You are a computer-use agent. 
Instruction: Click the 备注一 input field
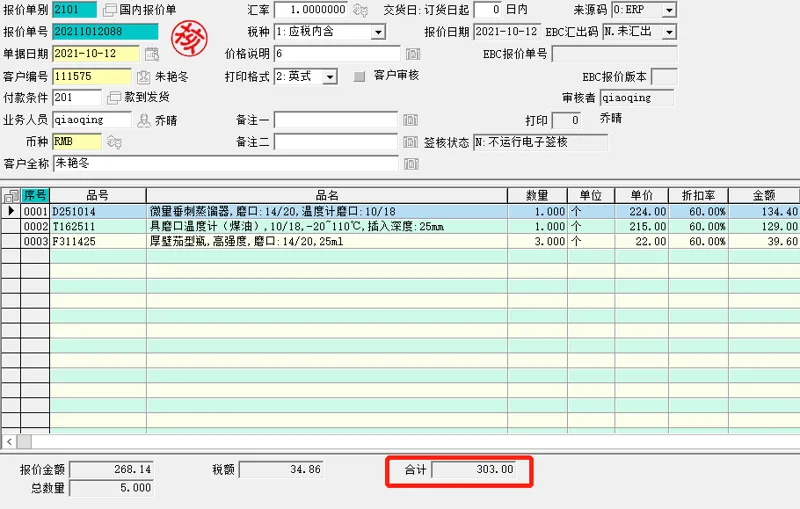click(x=336, y=120)
